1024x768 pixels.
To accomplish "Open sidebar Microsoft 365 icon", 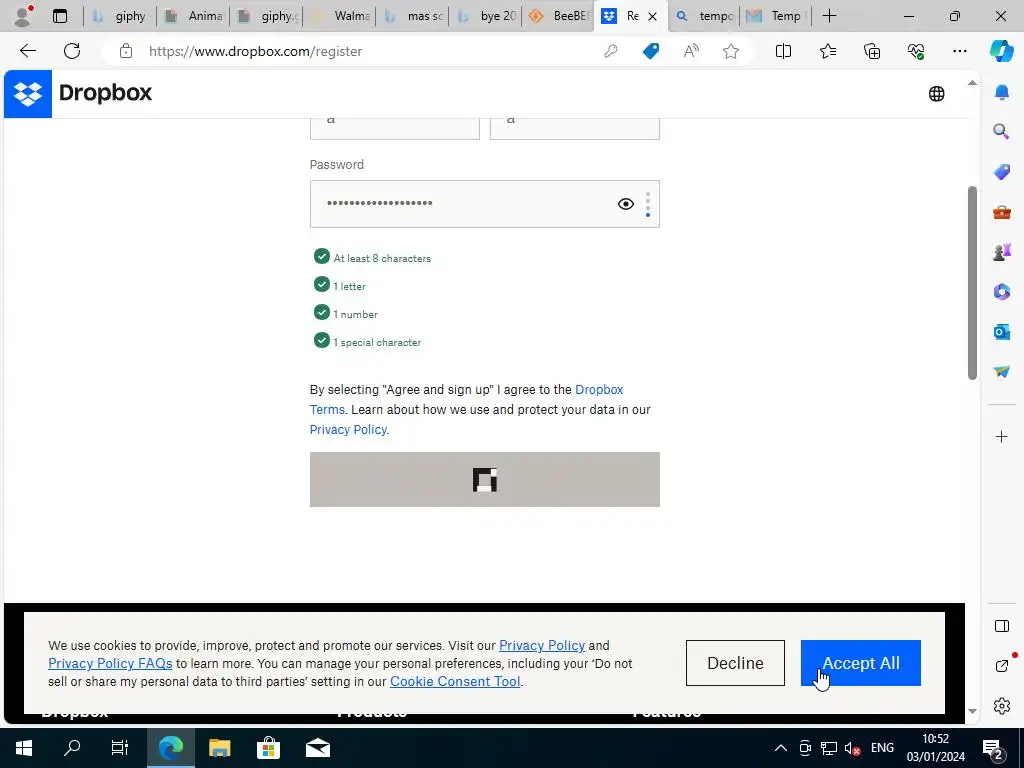I will (x=1002, y=291).
